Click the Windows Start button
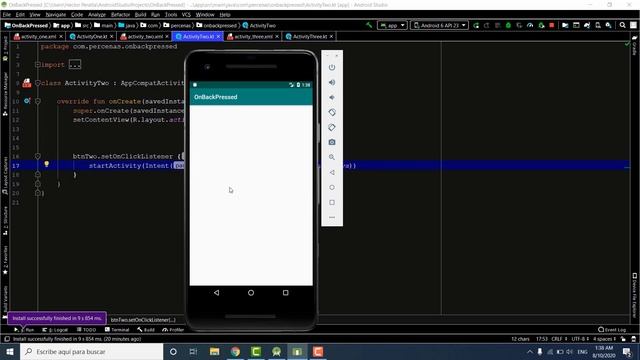 [x=10, y=351]
